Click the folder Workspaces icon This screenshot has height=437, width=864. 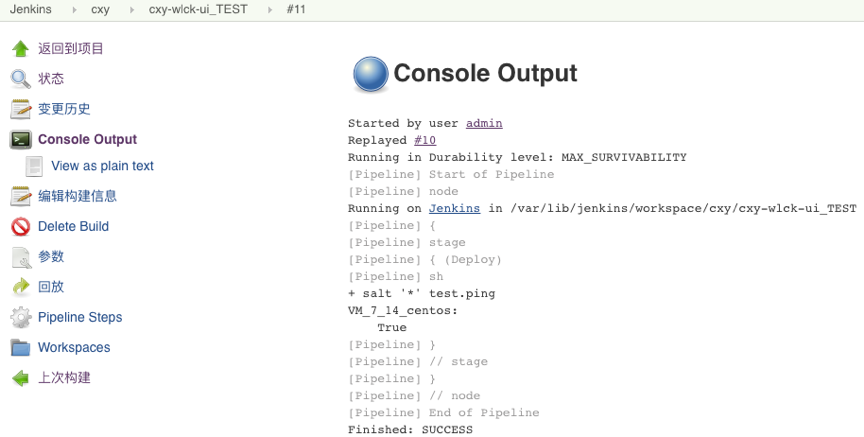pyautogui.click(x=20, y=348)
